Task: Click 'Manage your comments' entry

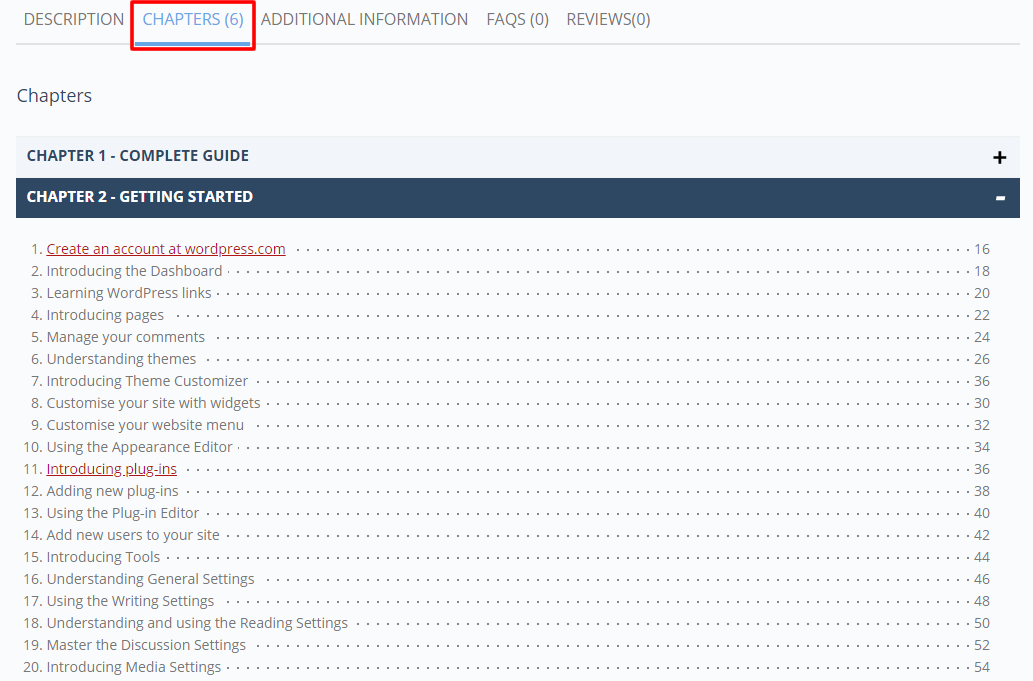Action: point(126,337)
